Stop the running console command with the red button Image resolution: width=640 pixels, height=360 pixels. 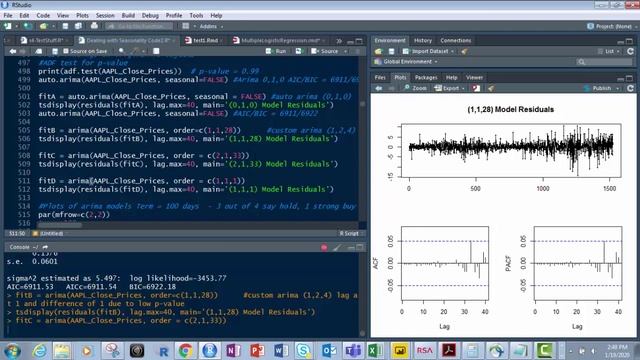pos(324,247)
